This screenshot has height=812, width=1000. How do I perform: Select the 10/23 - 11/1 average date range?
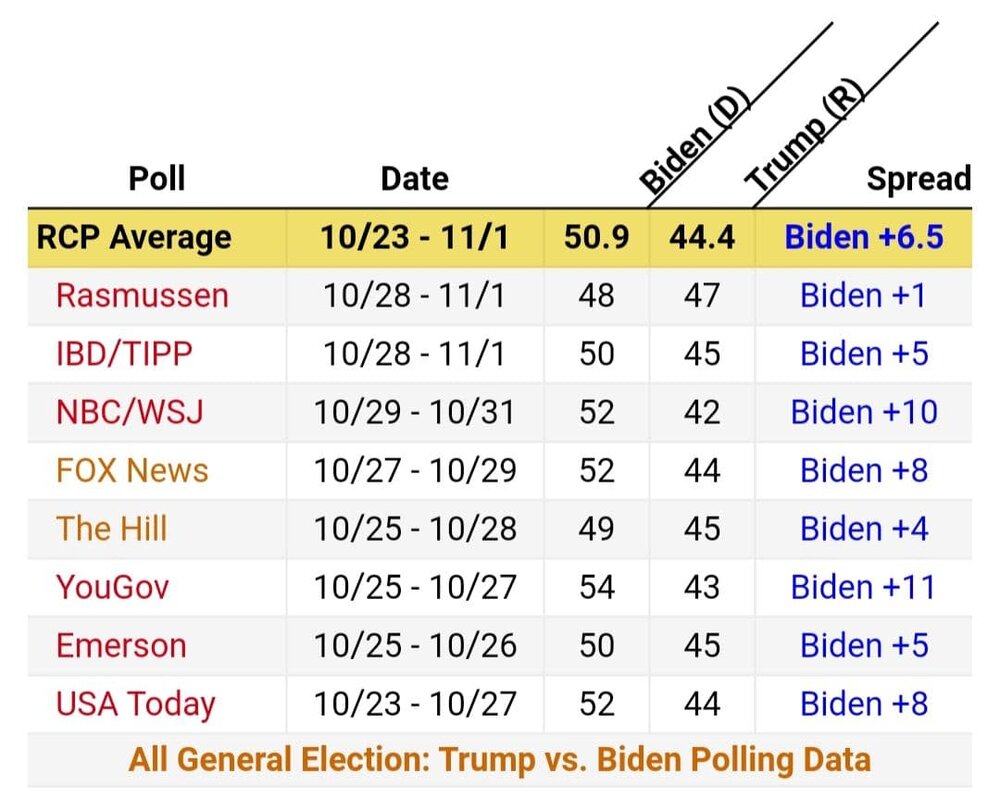tap(415, 238)
